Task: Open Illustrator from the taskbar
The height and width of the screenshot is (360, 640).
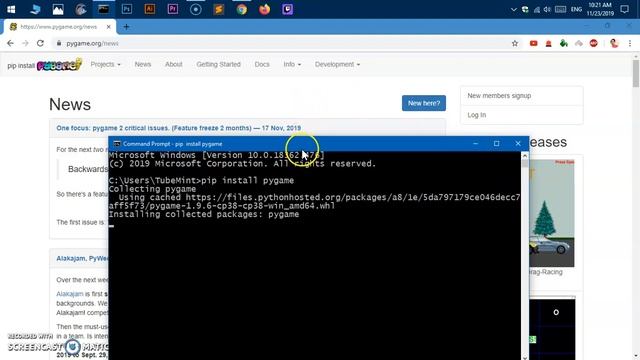Action: coord(149,9)
